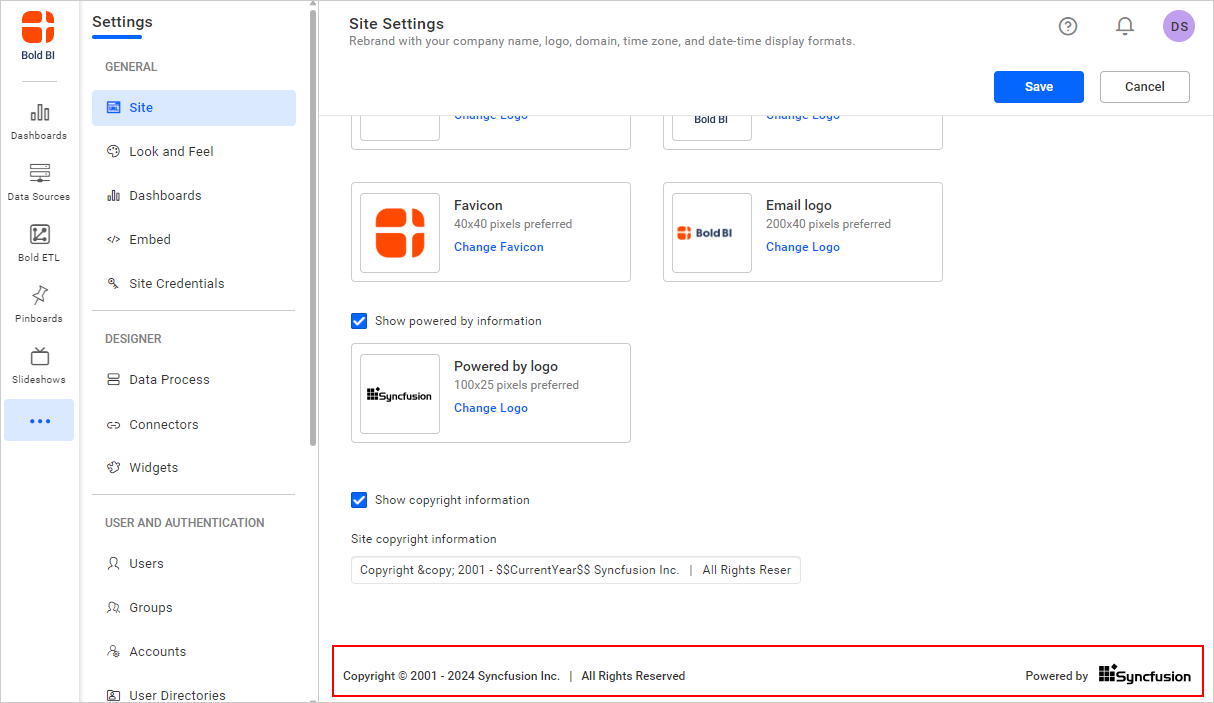Open the notifications bell

point(1125,27)
